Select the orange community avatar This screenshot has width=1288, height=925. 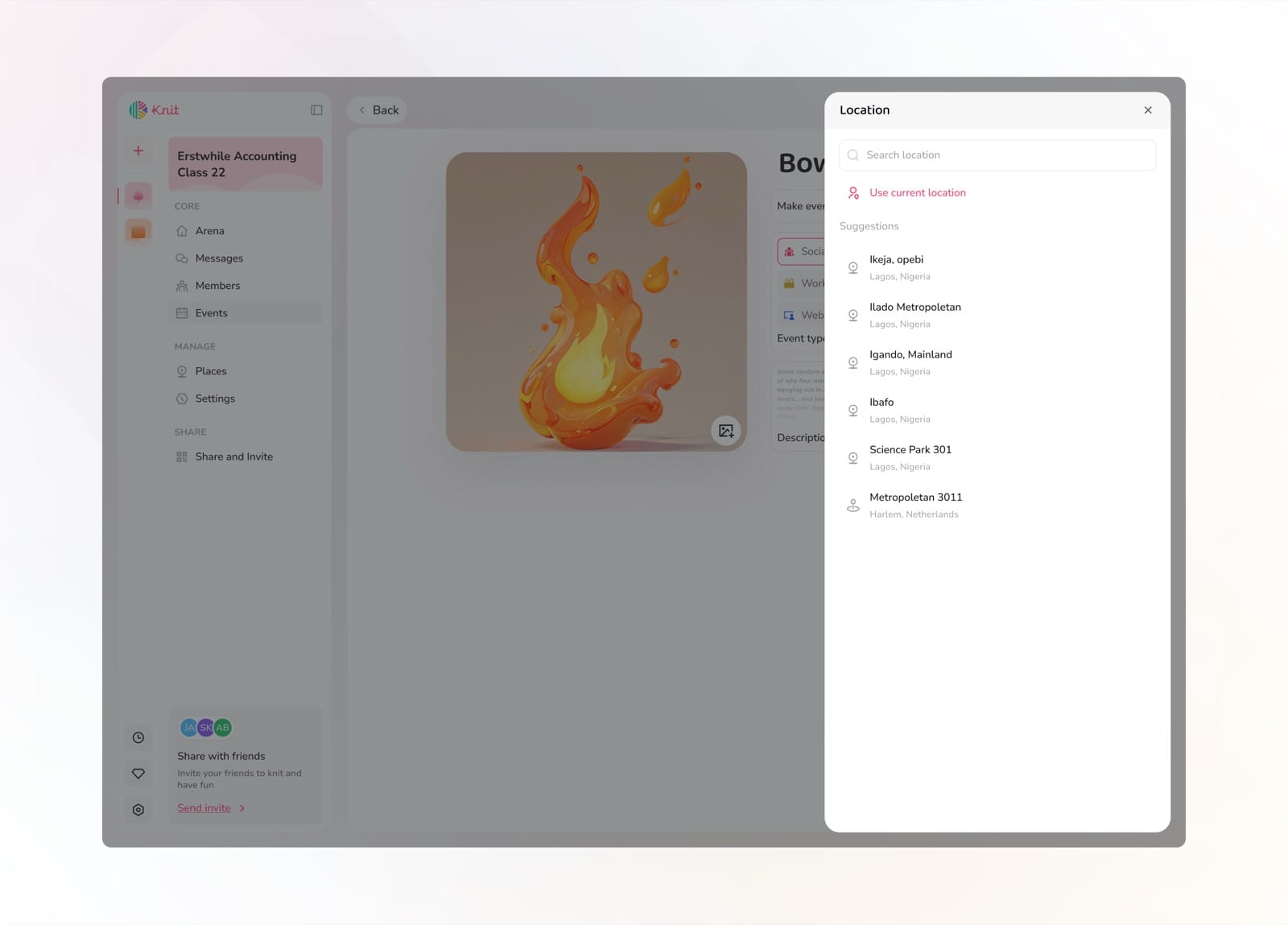point(138,232)
